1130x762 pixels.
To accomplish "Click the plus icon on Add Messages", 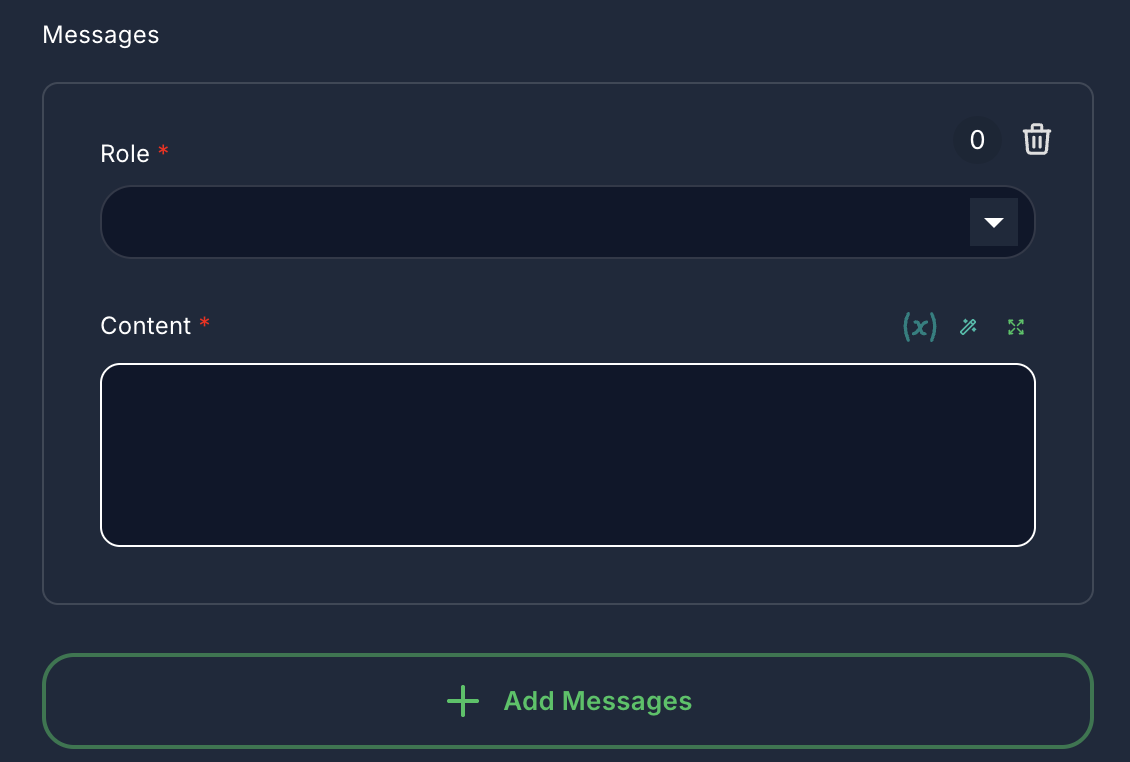I will [462, 701].
